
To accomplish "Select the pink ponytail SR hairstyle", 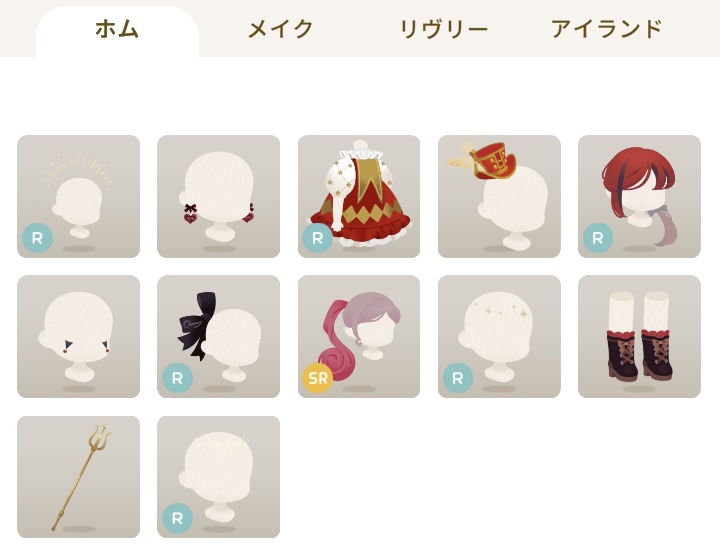I will [x=359, y=337].
